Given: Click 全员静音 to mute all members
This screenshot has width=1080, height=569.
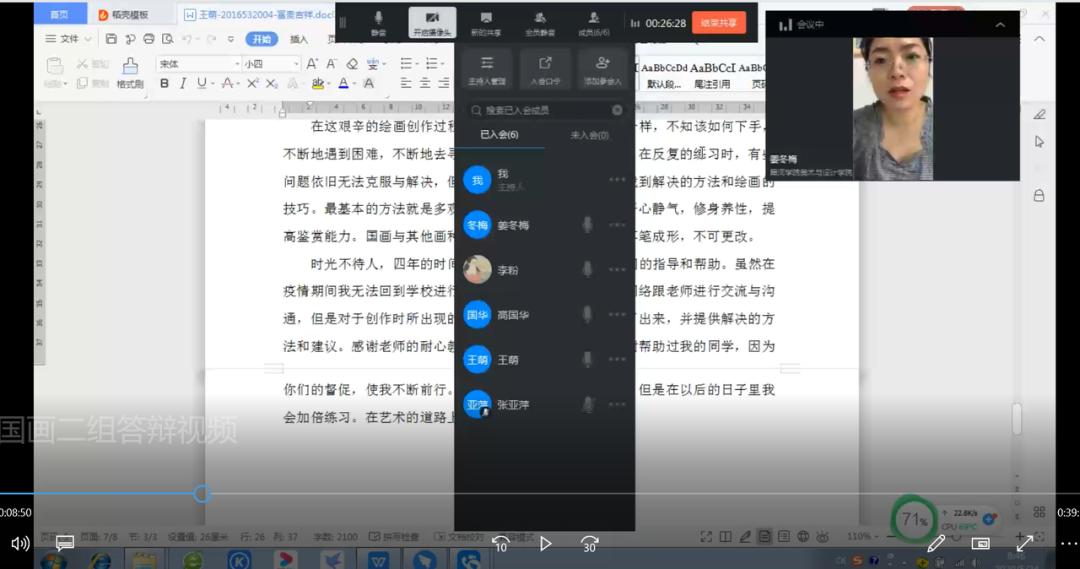Looking at the screenshot, I should tap(540, 23).
